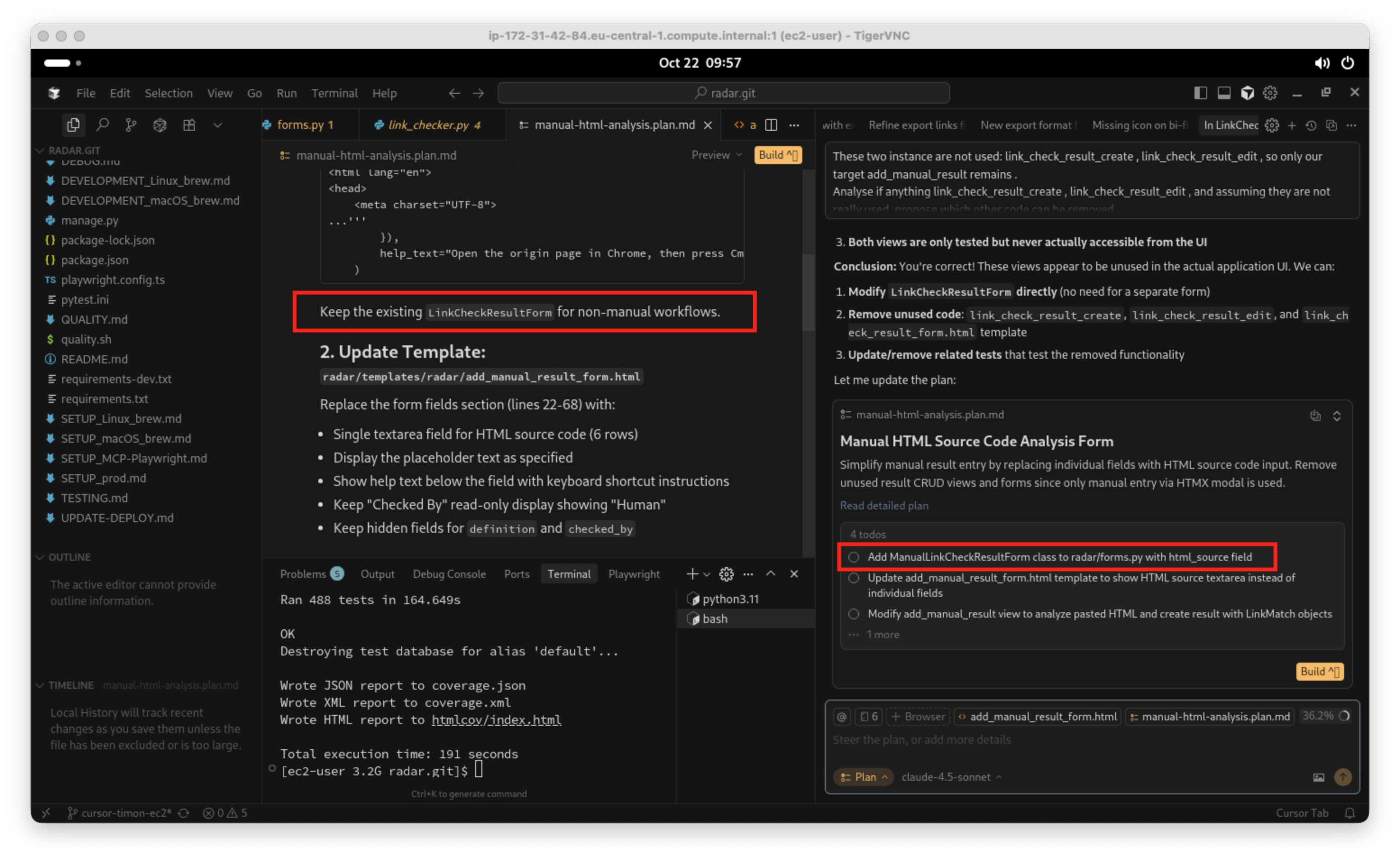The width and height of the screenshot is (1400, 861).
Task: Check the Update add_manual_result_form.html todo circle
Action: click(853, 578)
